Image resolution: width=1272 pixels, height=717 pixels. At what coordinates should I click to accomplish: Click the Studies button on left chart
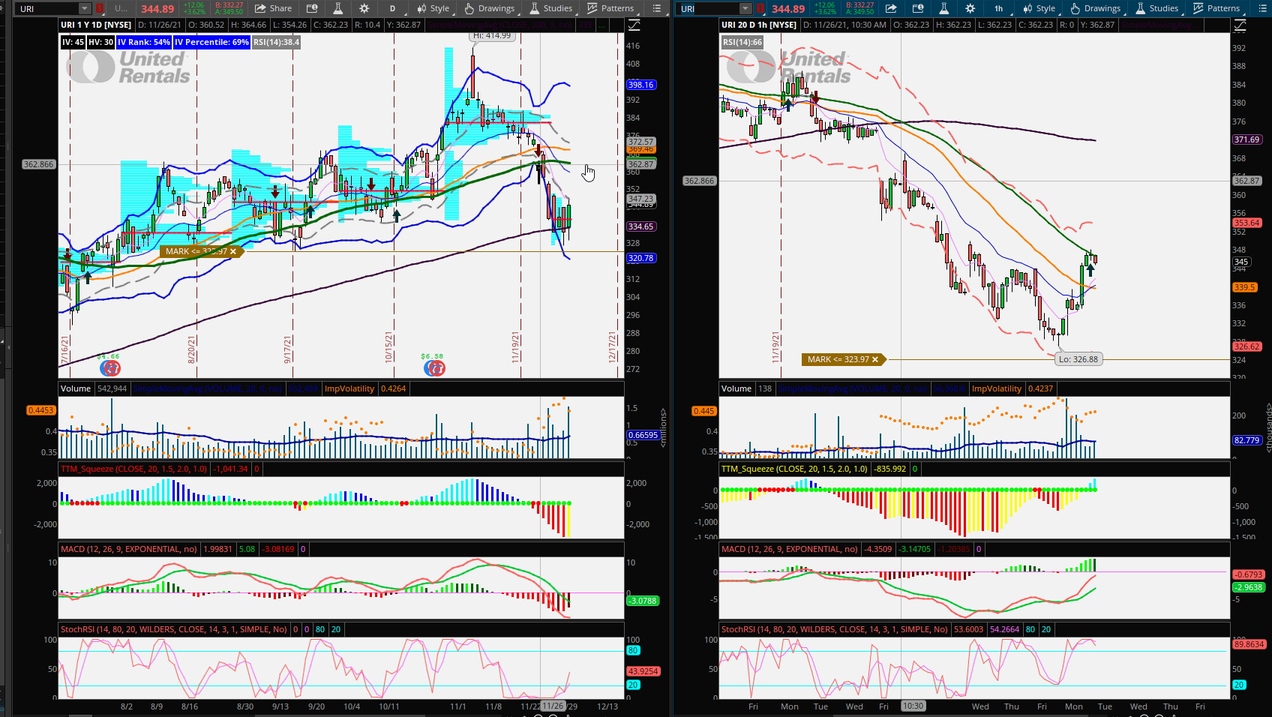coord(550,8)
